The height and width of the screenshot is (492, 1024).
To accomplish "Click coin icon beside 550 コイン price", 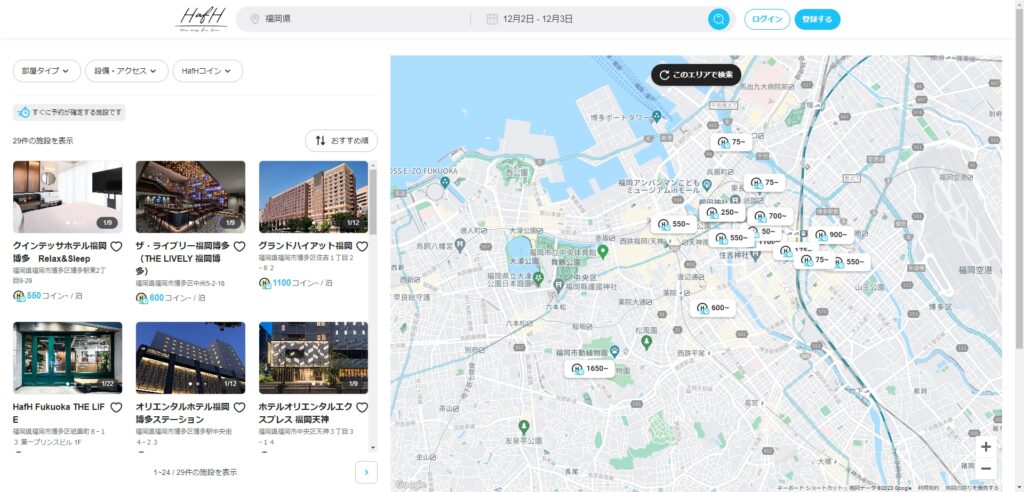I will tap(19, 296).
